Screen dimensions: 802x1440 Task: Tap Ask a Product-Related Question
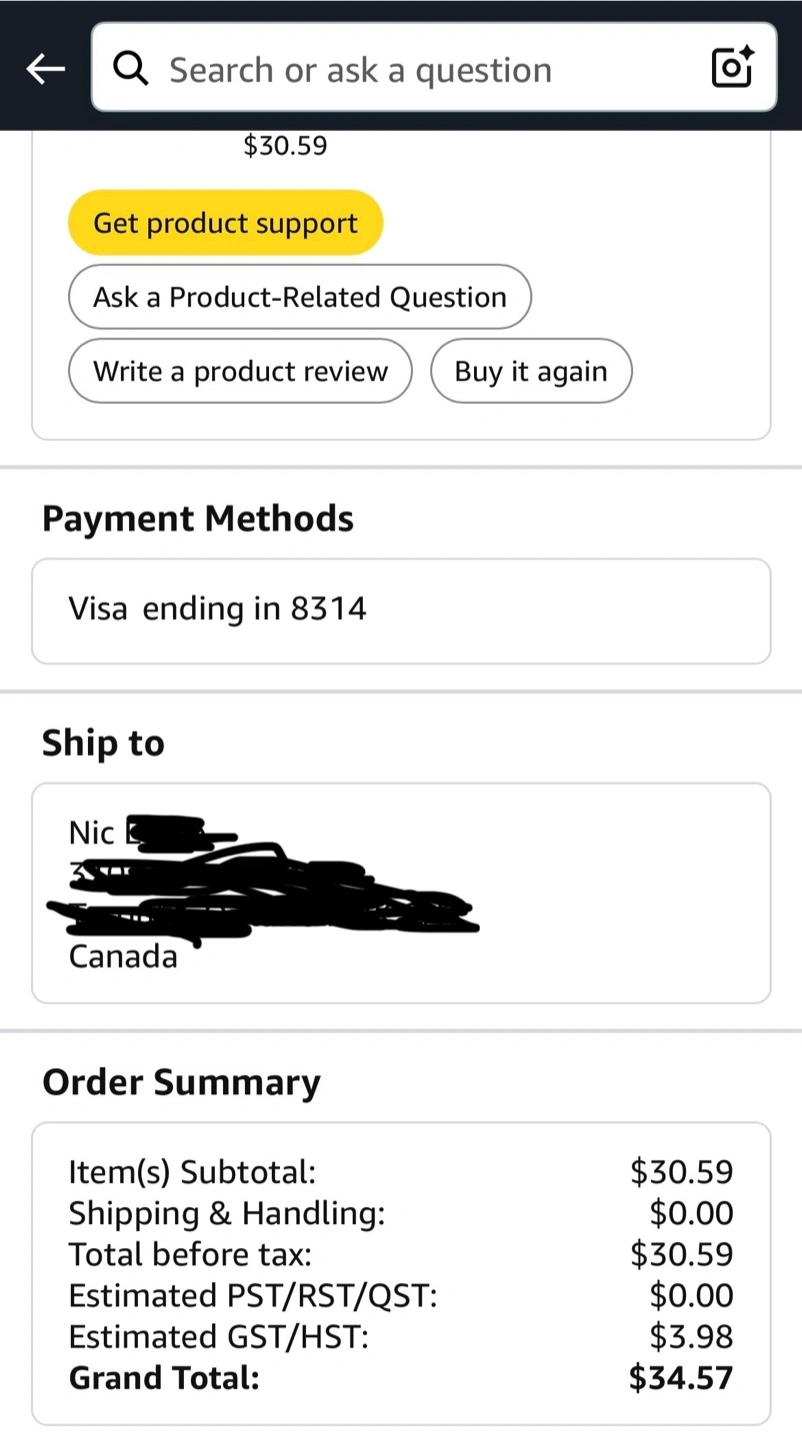[299, 297]
